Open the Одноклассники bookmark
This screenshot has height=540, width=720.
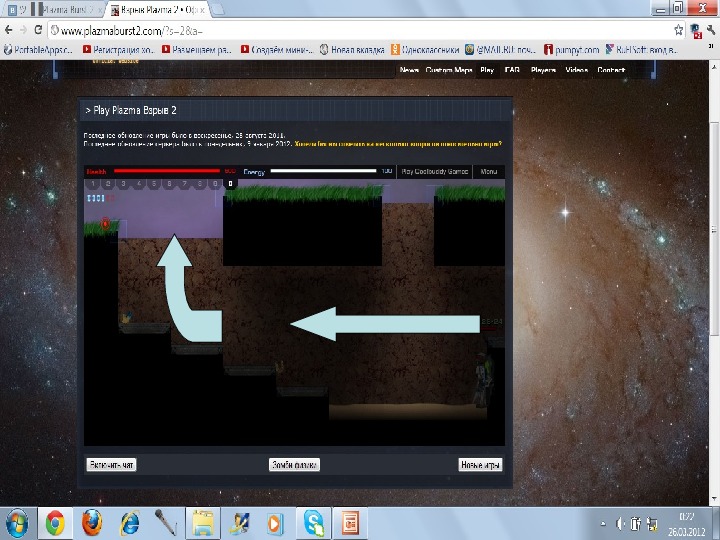[425, 50]
